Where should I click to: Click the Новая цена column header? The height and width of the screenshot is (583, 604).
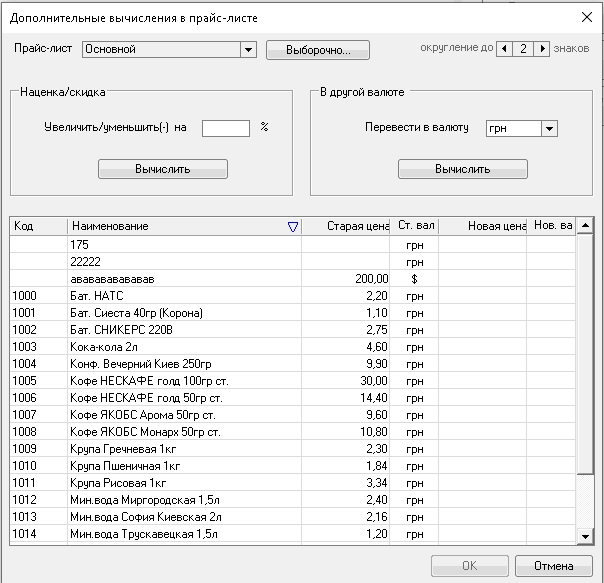tap(483, 226)
